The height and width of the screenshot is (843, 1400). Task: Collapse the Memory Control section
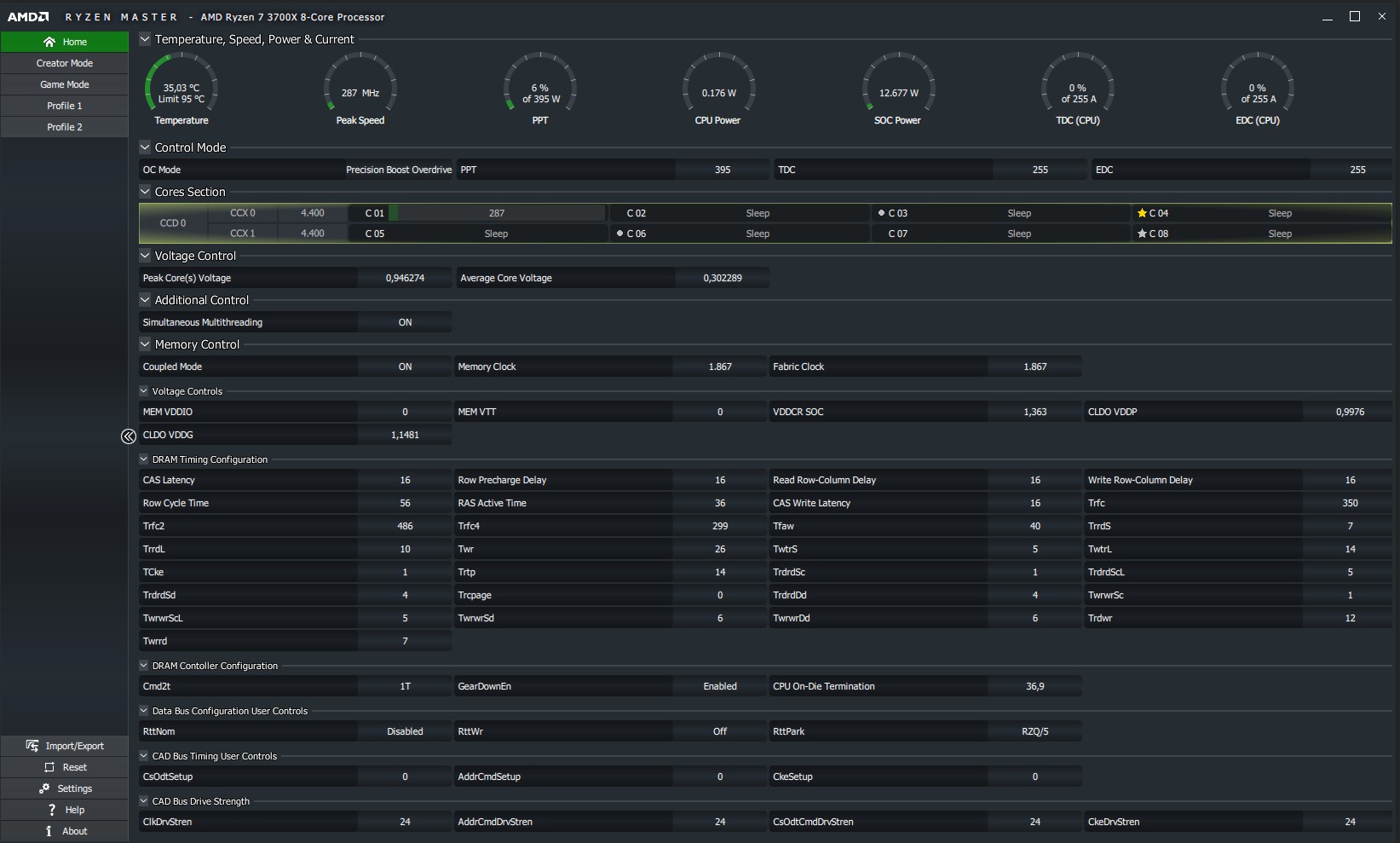pos(145,344)
